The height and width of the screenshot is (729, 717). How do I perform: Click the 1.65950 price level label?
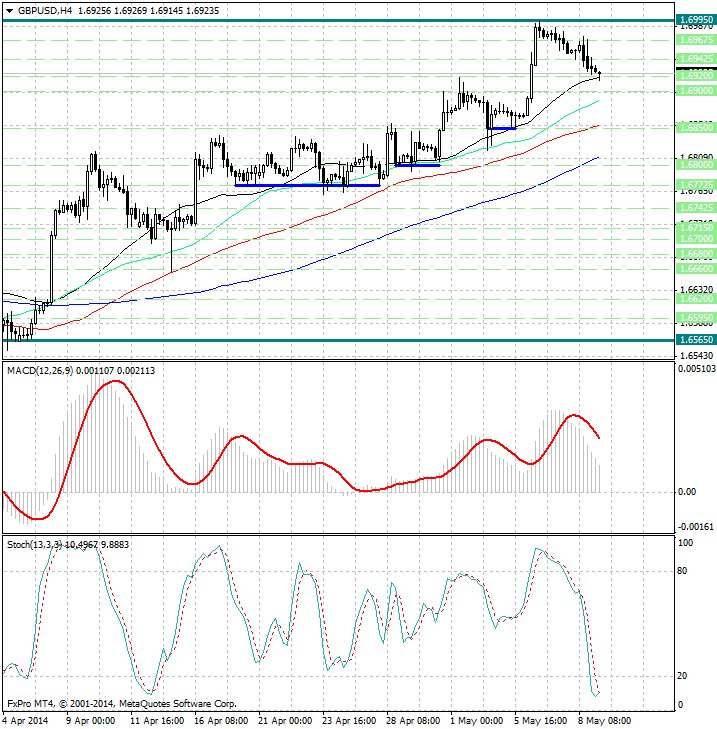click(696, 318)
